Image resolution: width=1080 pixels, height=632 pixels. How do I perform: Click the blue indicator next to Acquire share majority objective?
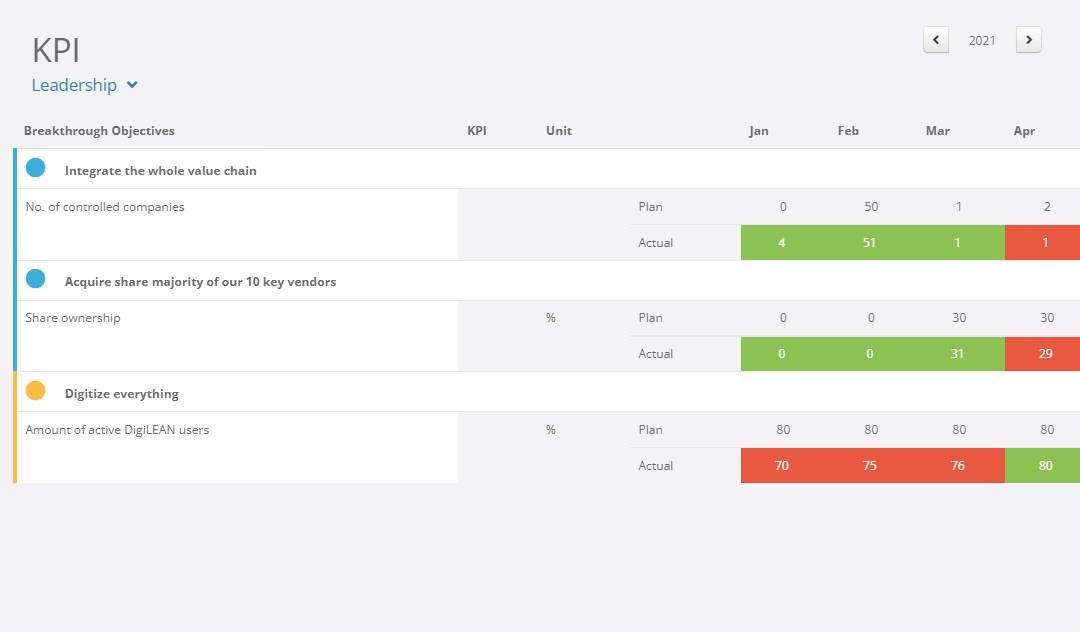tap(36, 278)
